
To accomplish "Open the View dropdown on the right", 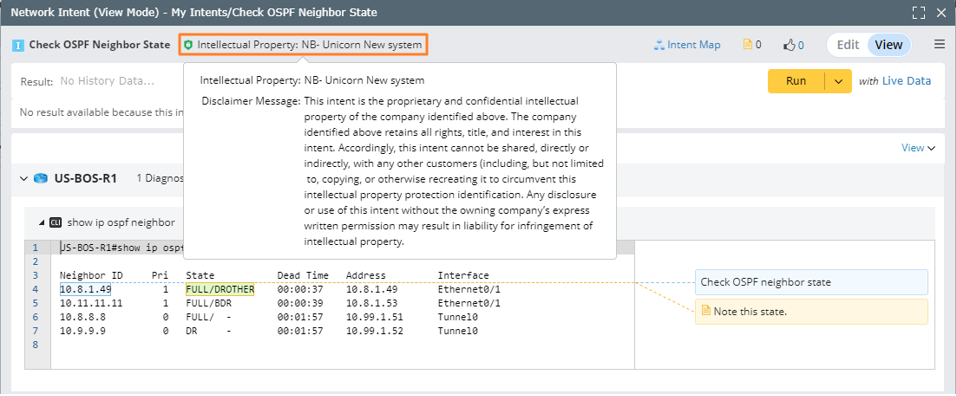I will (x=918, y=147).
